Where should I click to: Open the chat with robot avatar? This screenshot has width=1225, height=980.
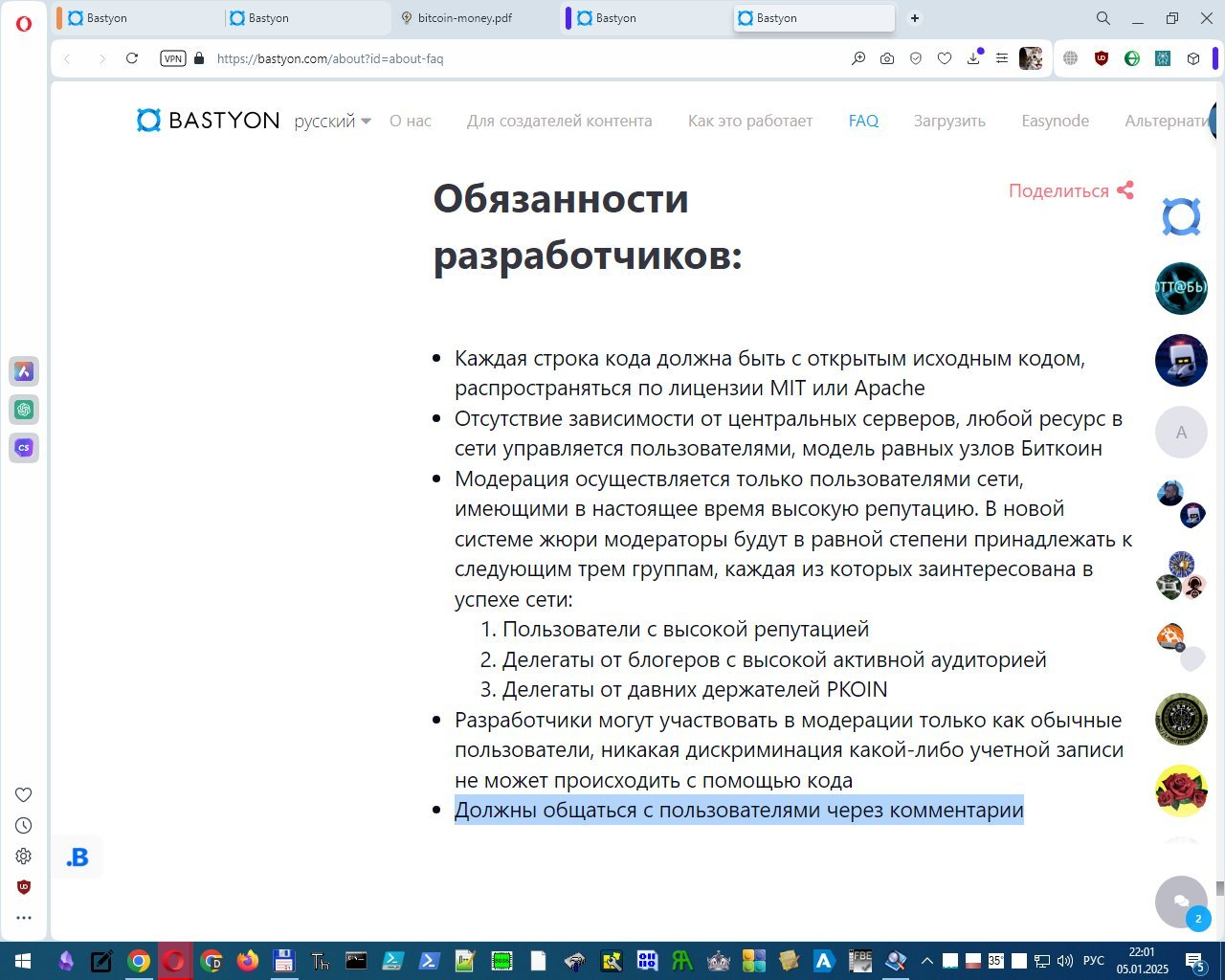pyautogui.click(x=1181, y=361)
